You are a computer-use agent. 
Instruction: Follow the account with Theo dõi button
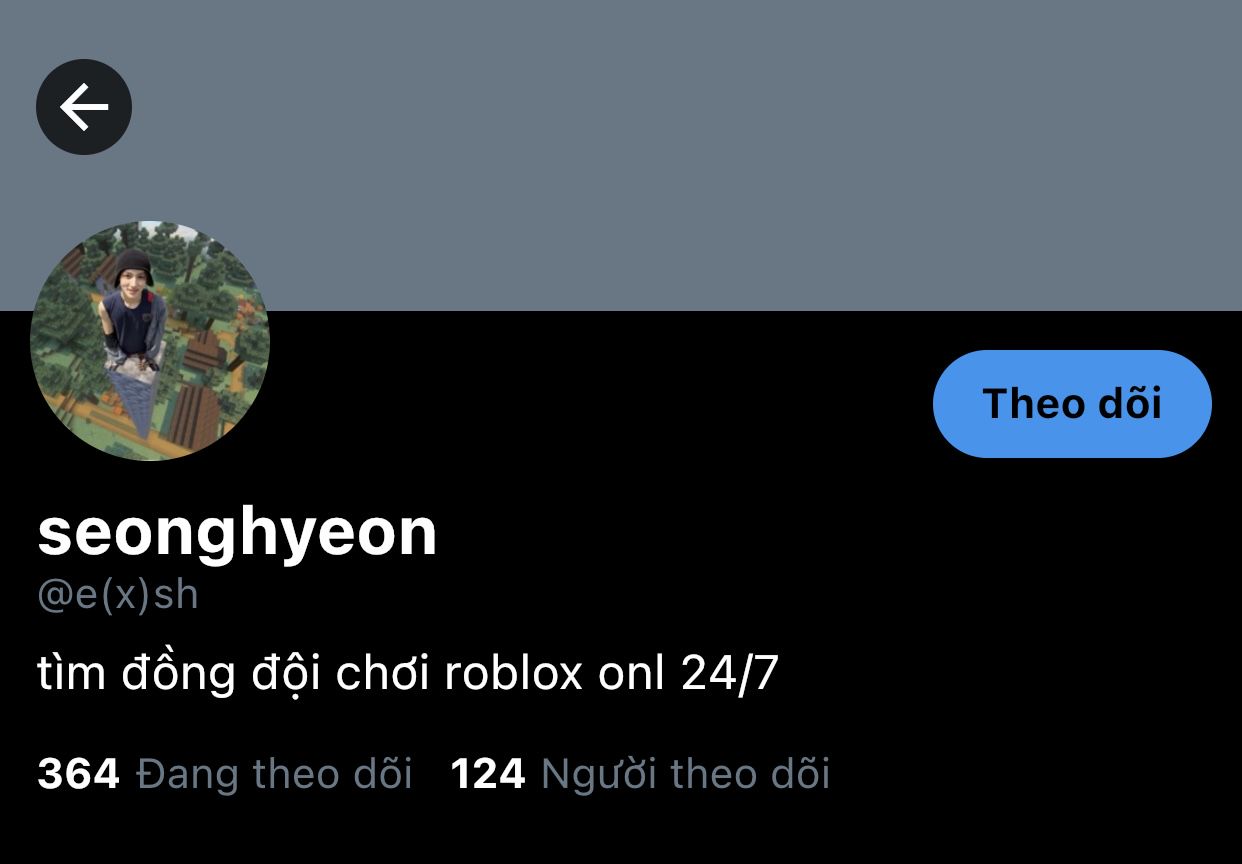[x=1072, y=404]
